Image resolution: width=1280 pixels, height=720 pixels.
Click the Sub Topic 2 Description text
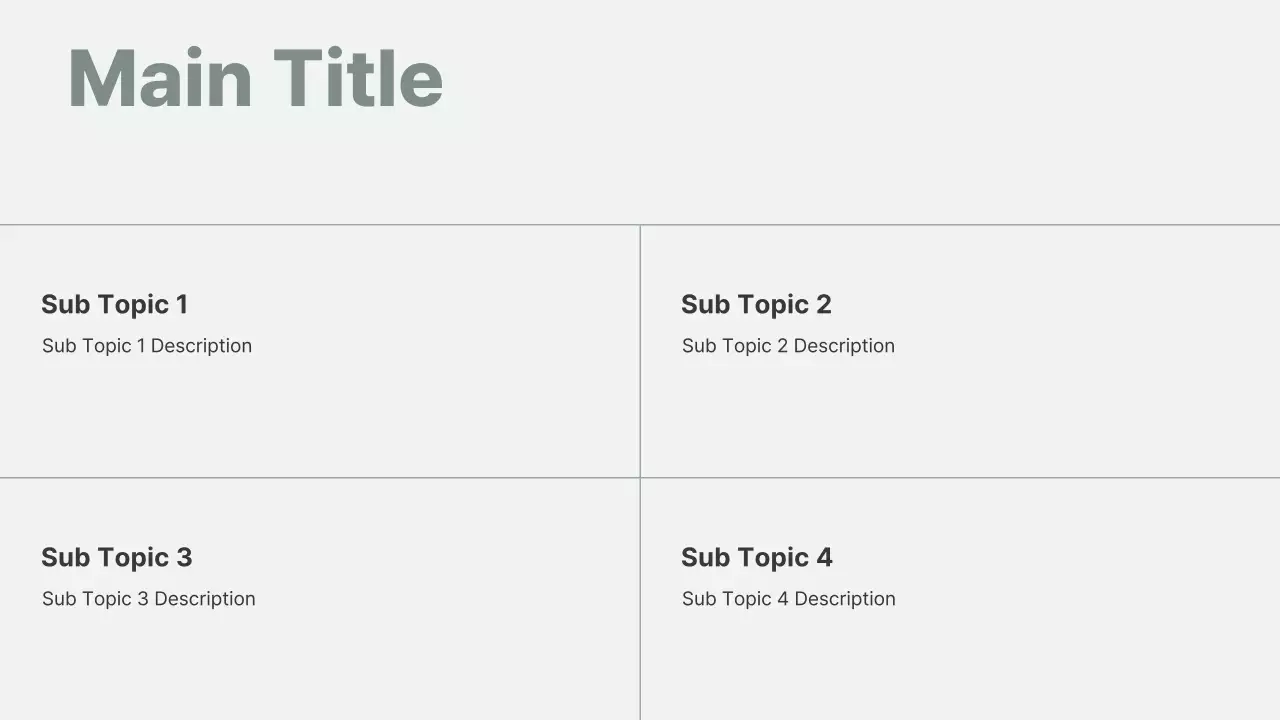point(788,346)
